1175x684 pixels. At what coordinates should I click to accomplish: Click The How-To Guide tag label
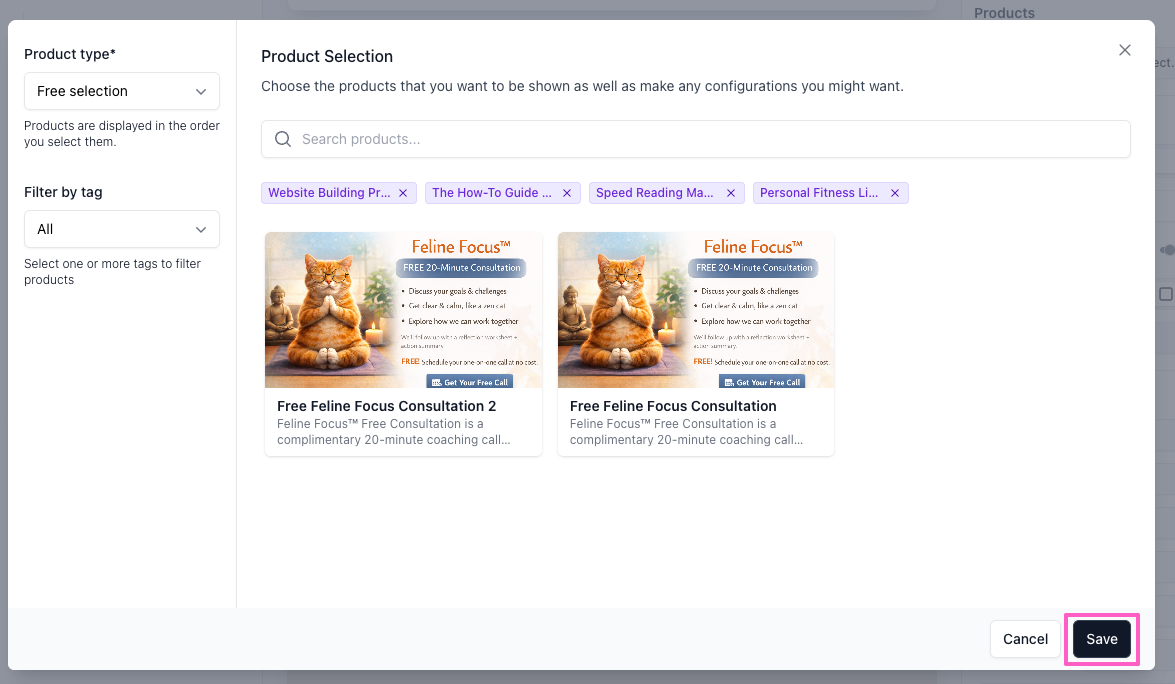tap(492, 193)
